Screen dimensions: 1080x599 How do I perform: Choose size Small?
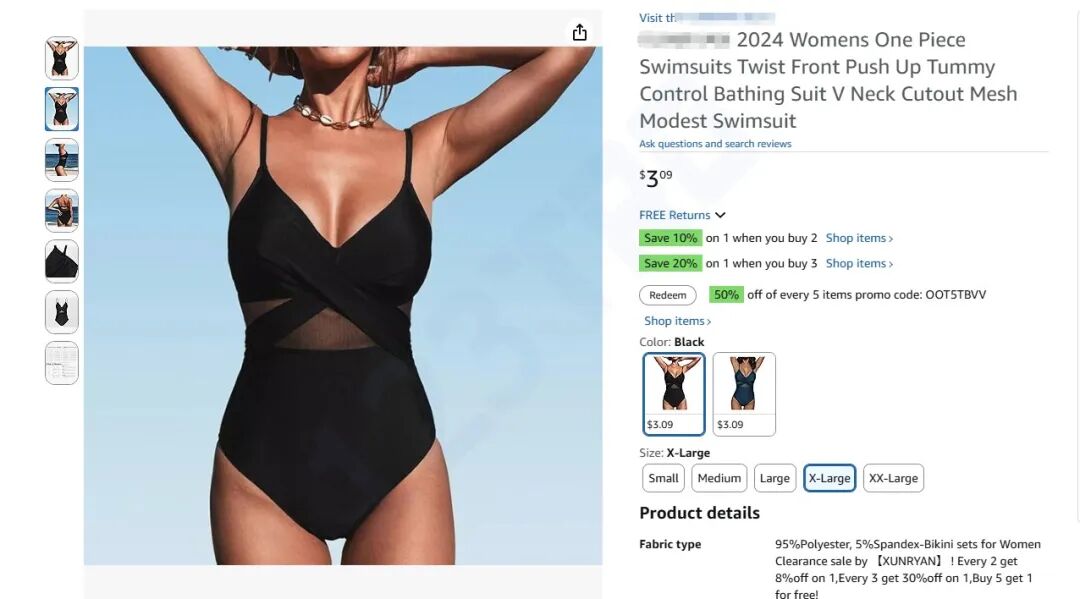(x=663, y=478)
